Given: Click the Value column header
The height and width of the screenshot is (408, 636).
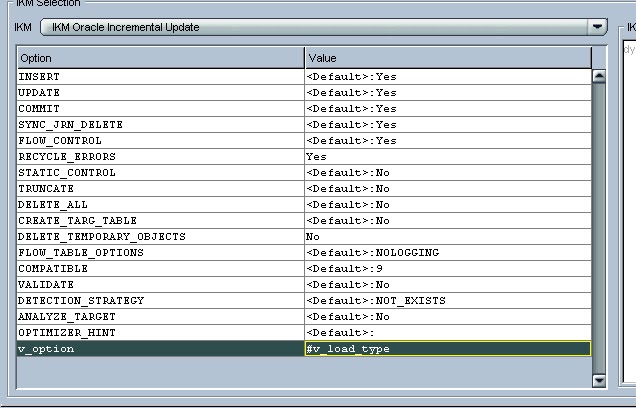Looking at the screenshot, I should click(448, 58).
